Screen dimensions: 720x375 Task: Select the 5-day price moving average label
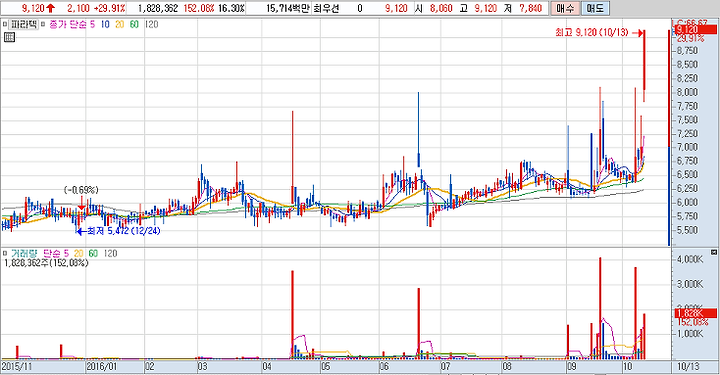92,24
